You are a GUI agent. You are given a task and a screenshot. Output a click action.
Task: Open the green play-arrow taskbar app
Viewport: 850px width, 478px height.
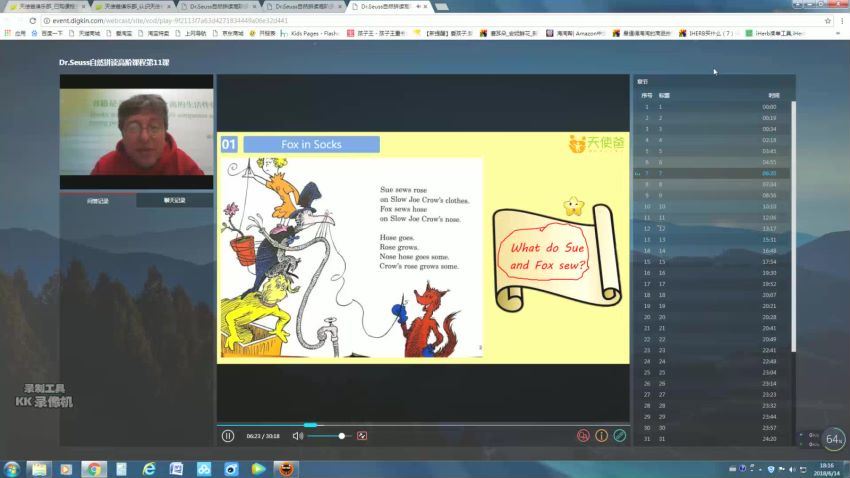259,469
